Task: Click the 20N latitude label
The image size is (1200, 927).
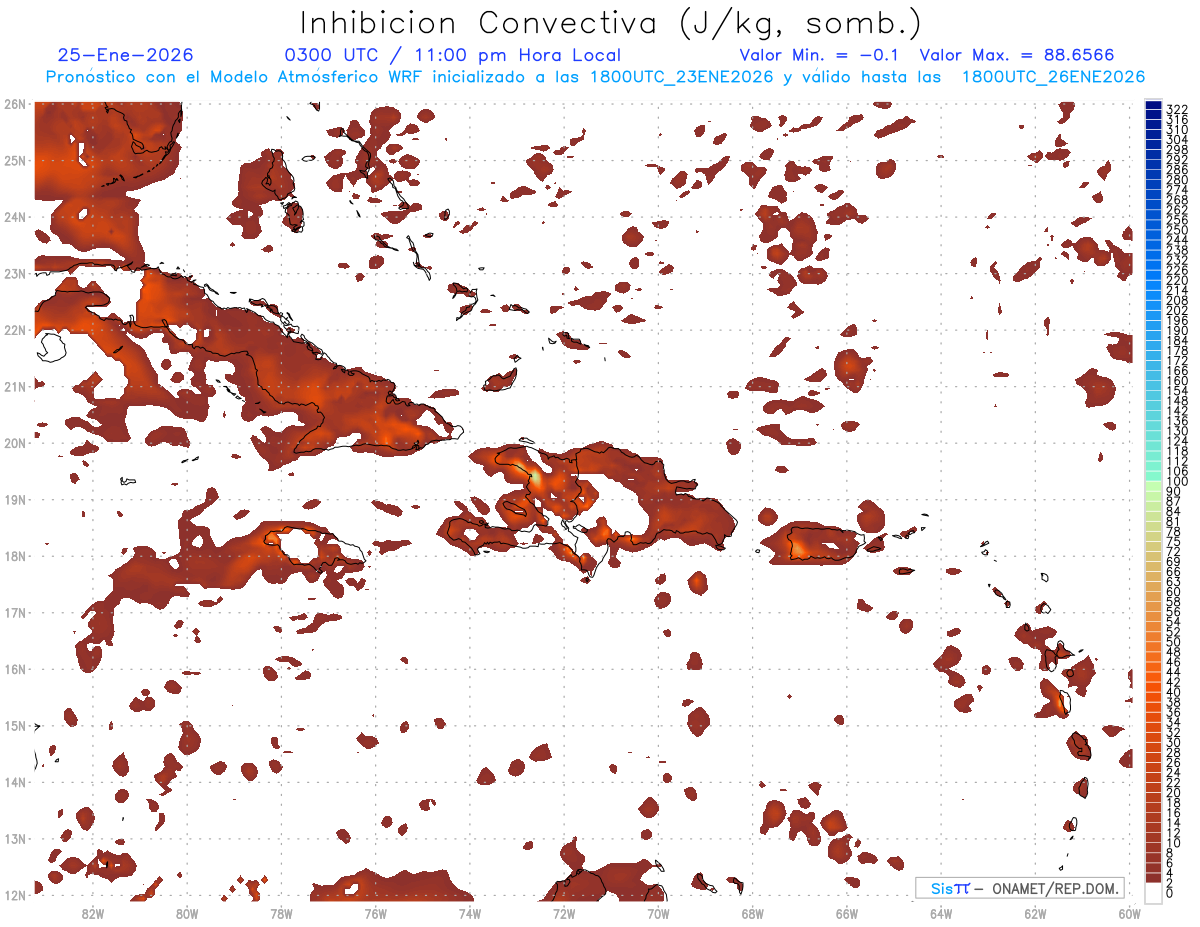Action: 15,443
